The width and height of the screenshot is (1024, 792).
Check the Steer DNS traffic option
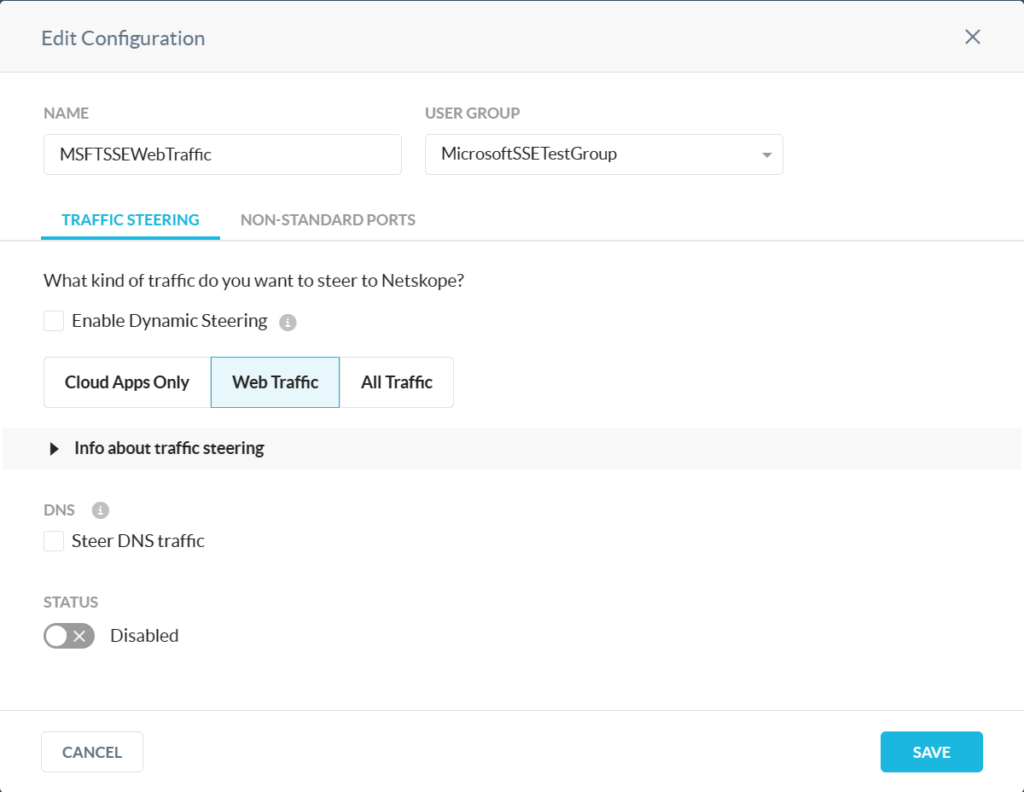[x=53, y=540]
